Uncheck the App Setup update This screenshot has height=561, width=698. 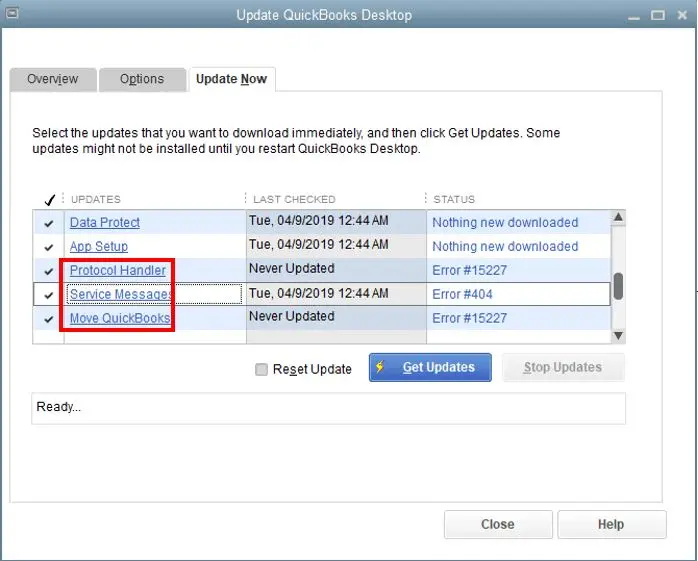tap(49, 247)
